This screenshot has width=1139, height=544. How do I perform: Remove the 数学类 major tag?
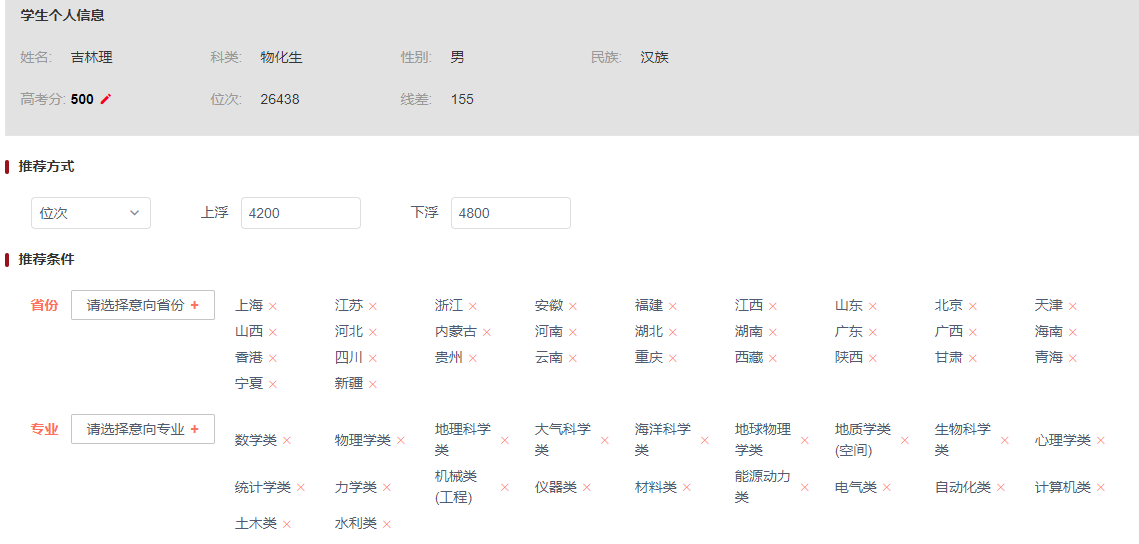coord(287,440)
